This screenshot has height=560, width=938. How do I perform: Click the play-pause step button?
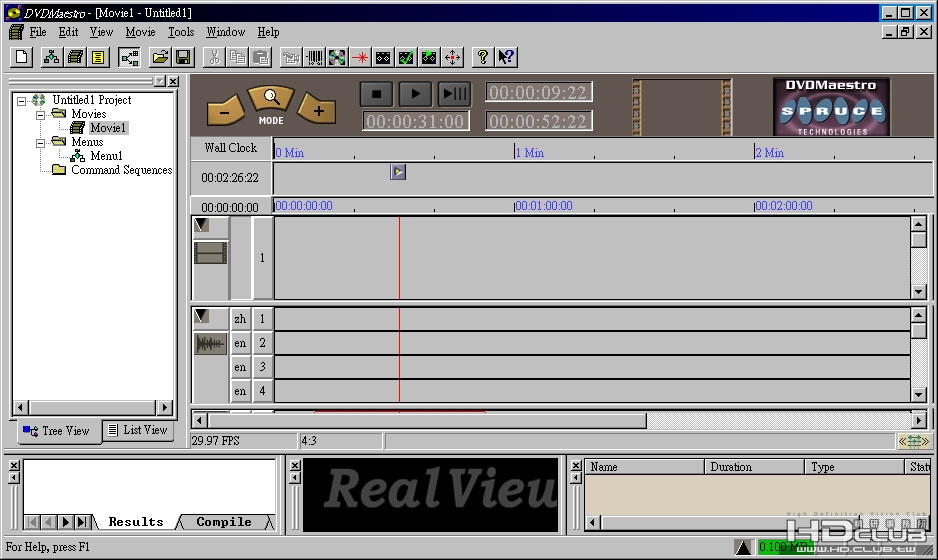(x=454, y=94)
